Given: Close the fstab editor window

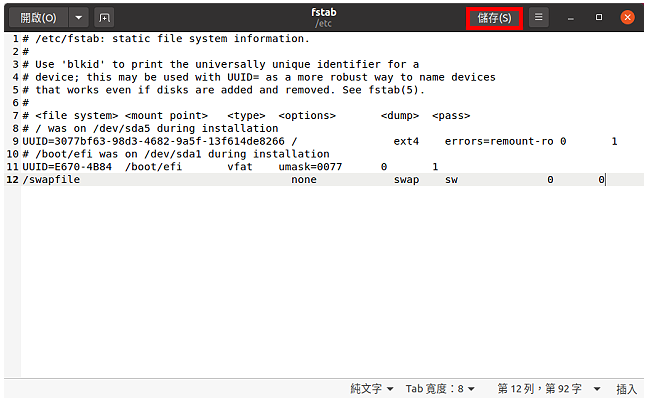Looking at the screenshot, I should [627, 17].
